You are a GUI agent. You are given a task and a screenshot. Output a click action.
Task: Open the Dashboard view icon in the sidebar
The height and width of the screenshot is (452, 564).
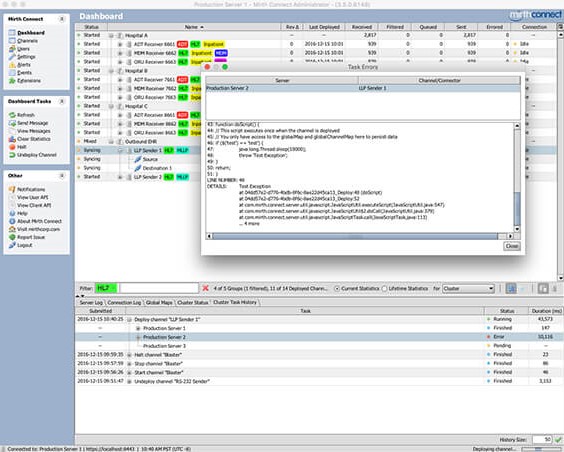pos(12,33)
